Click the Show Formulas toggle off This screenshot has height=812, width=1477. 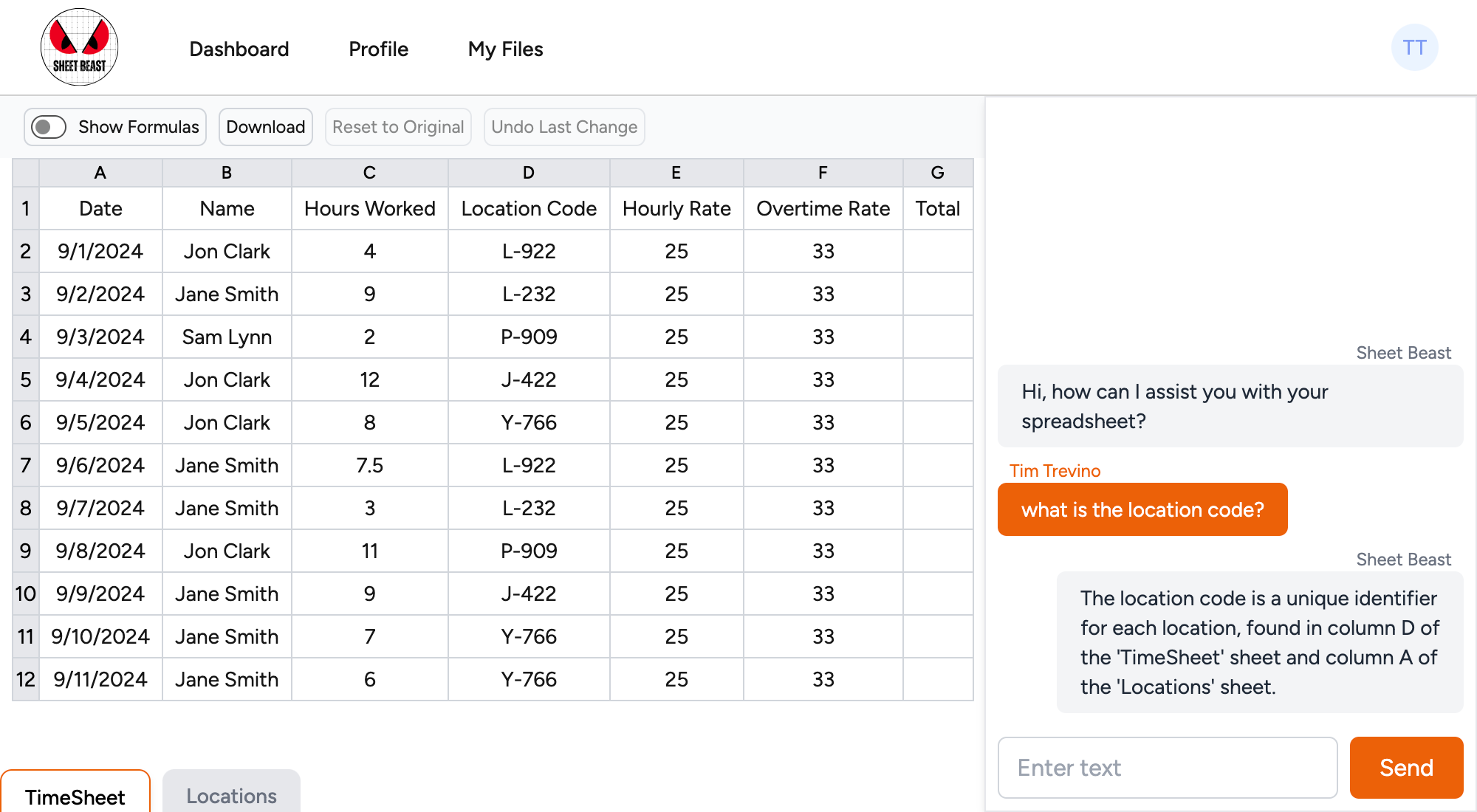coord(48,127)
